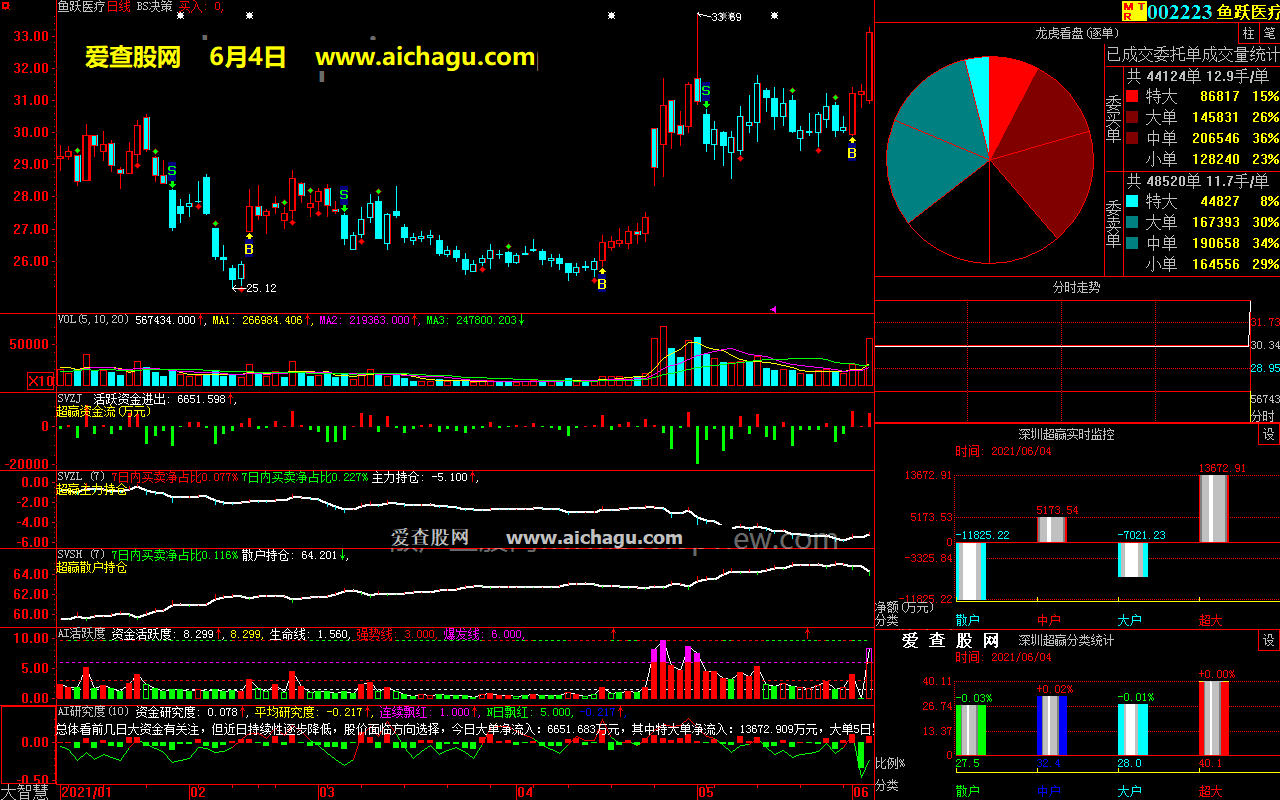This screenshot has width=1280, height=800.
Task: Click the bright red 特大 buy order swatch
Action: (1132, 97)
